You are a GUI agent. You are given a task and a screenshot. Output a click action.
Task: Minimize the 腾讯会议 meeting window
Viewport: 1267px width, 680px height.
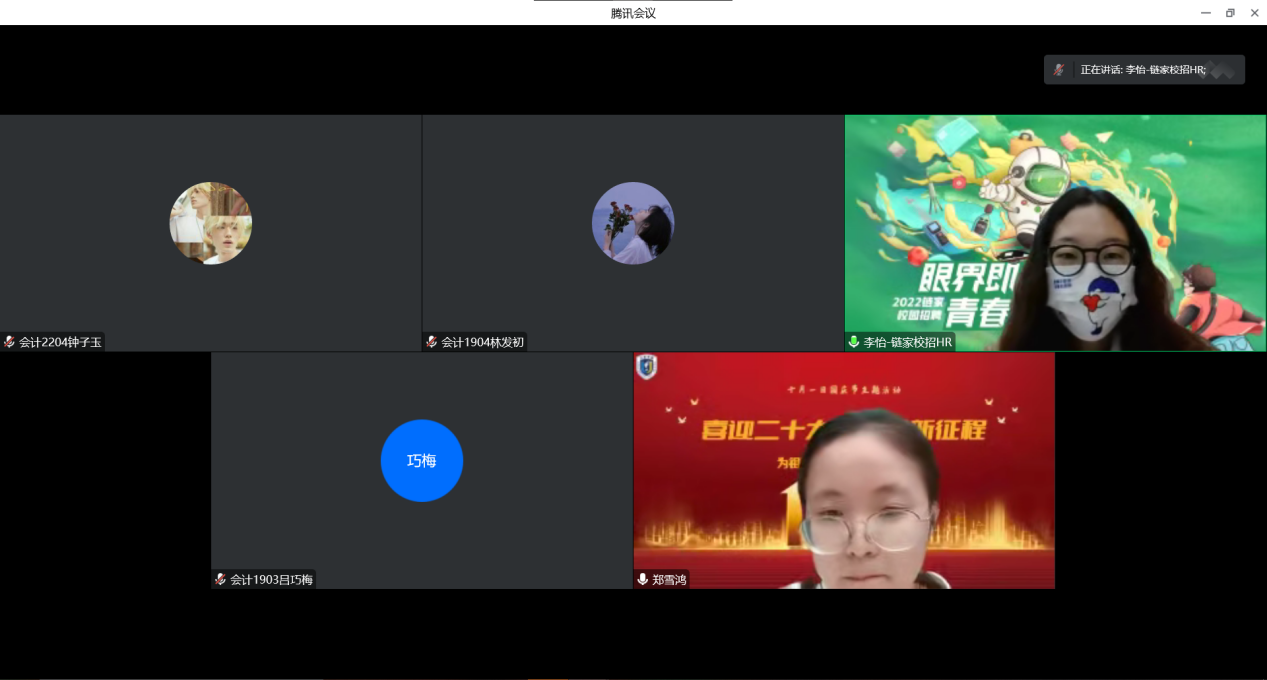point(1205,13)
